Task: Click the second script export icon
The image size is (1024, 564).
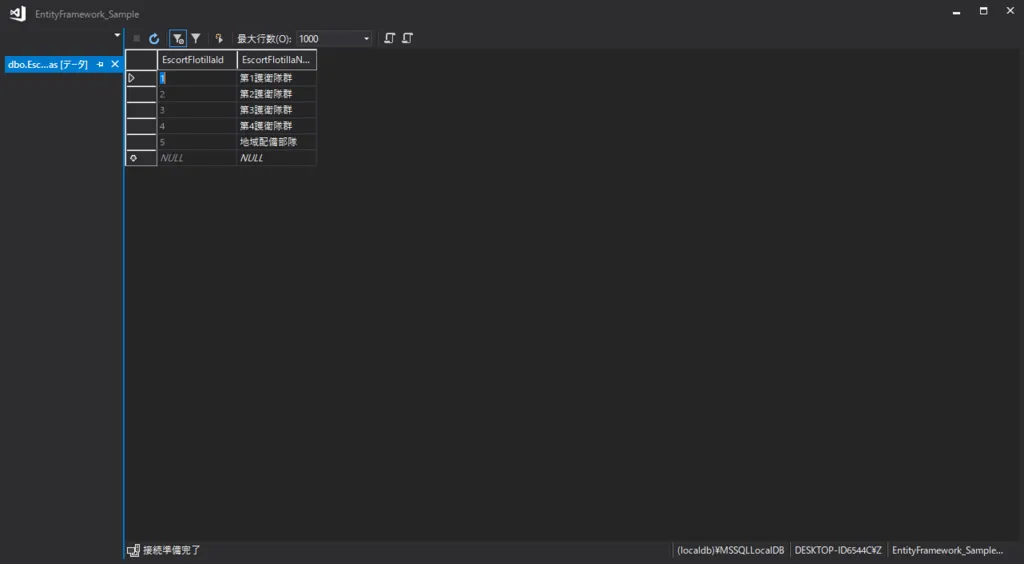Action: [407, 39]
